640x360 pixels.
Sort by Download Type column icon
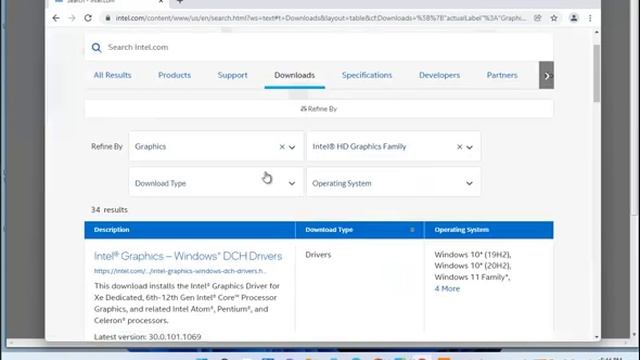click(412, 230)
